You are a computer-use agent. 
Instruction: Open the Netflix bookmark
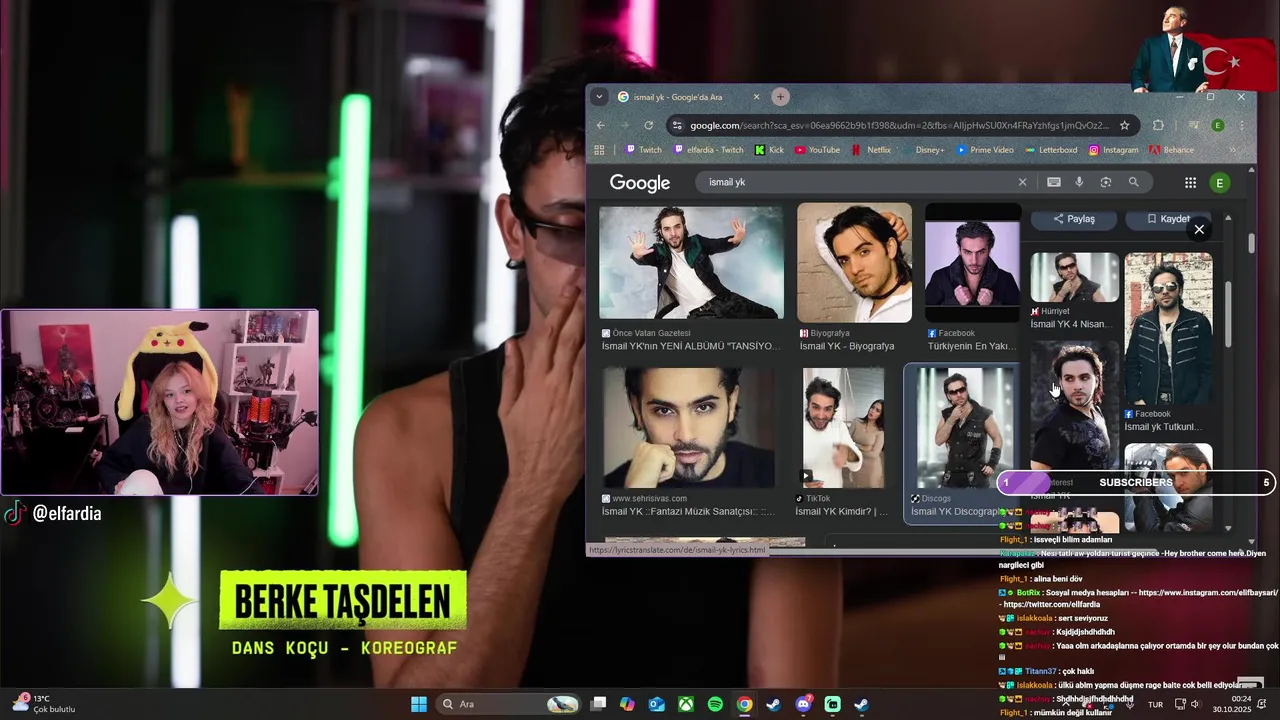pos(871,150)
